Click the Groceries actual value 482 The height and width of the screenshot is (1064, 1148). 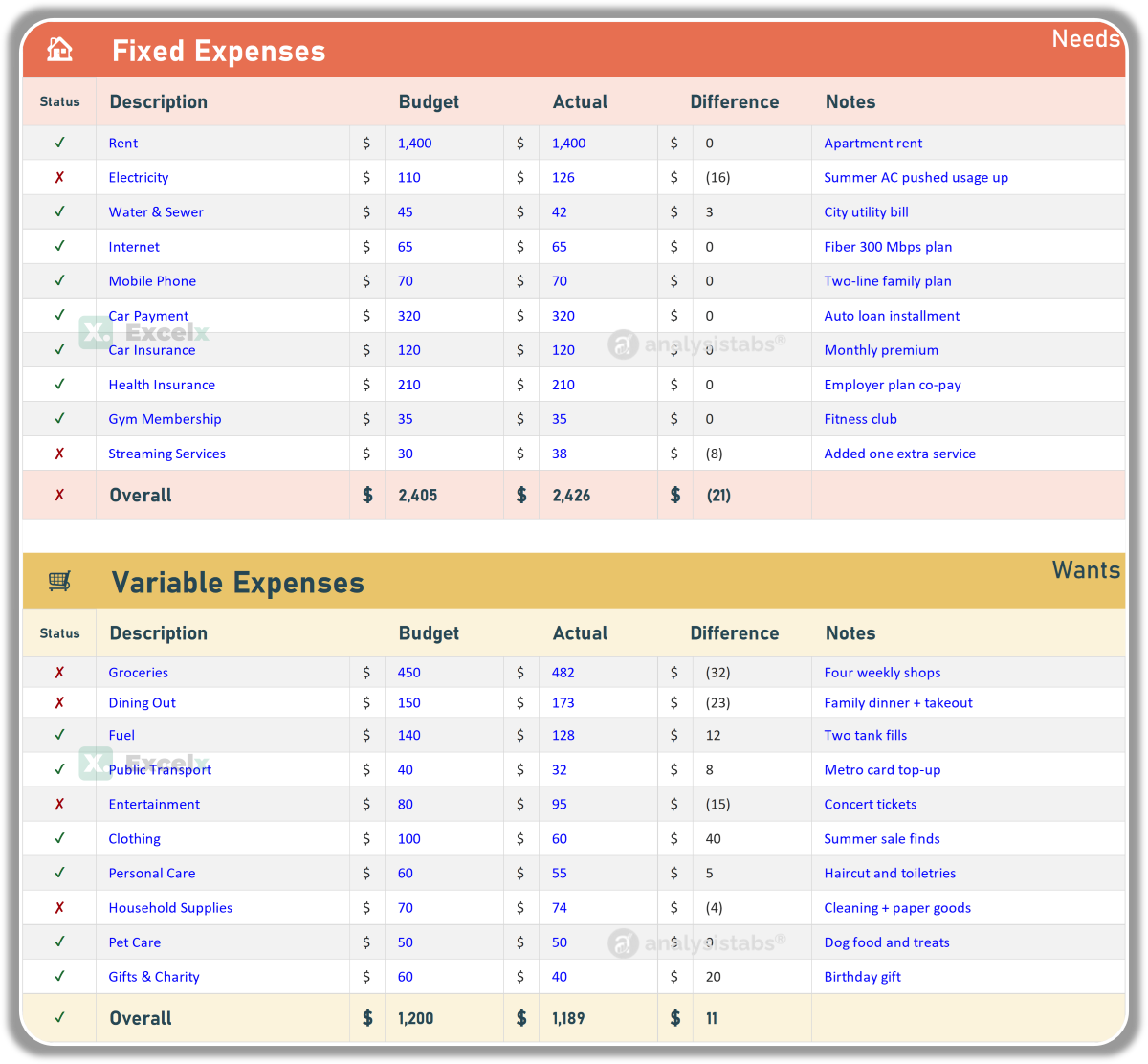(563, 673)
